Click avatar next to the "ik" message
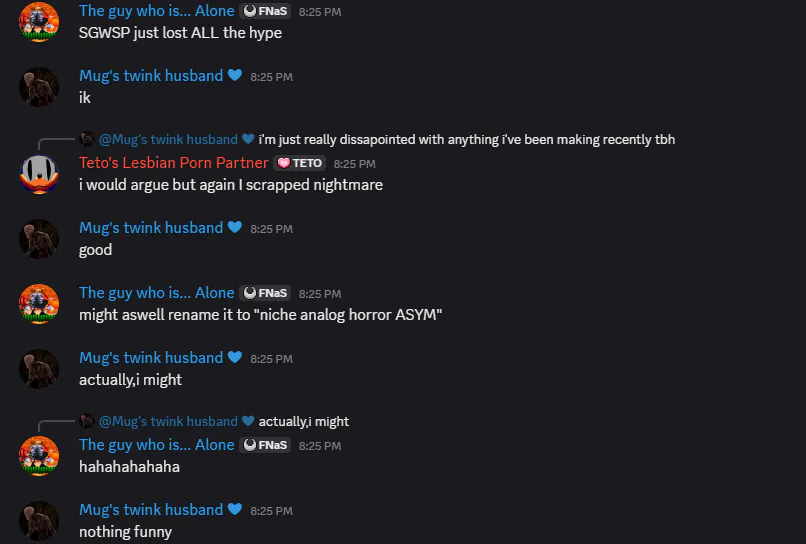 click(39, 87)
